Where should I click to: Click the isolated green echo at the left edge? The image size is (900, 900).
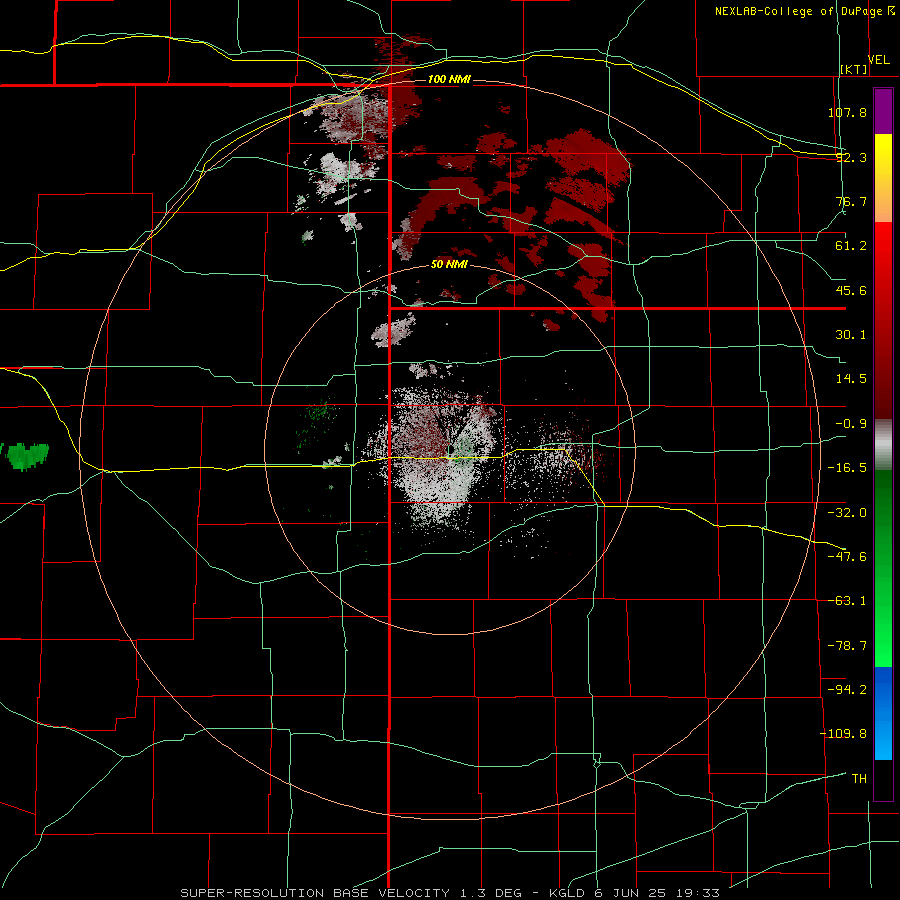[26, 456]
